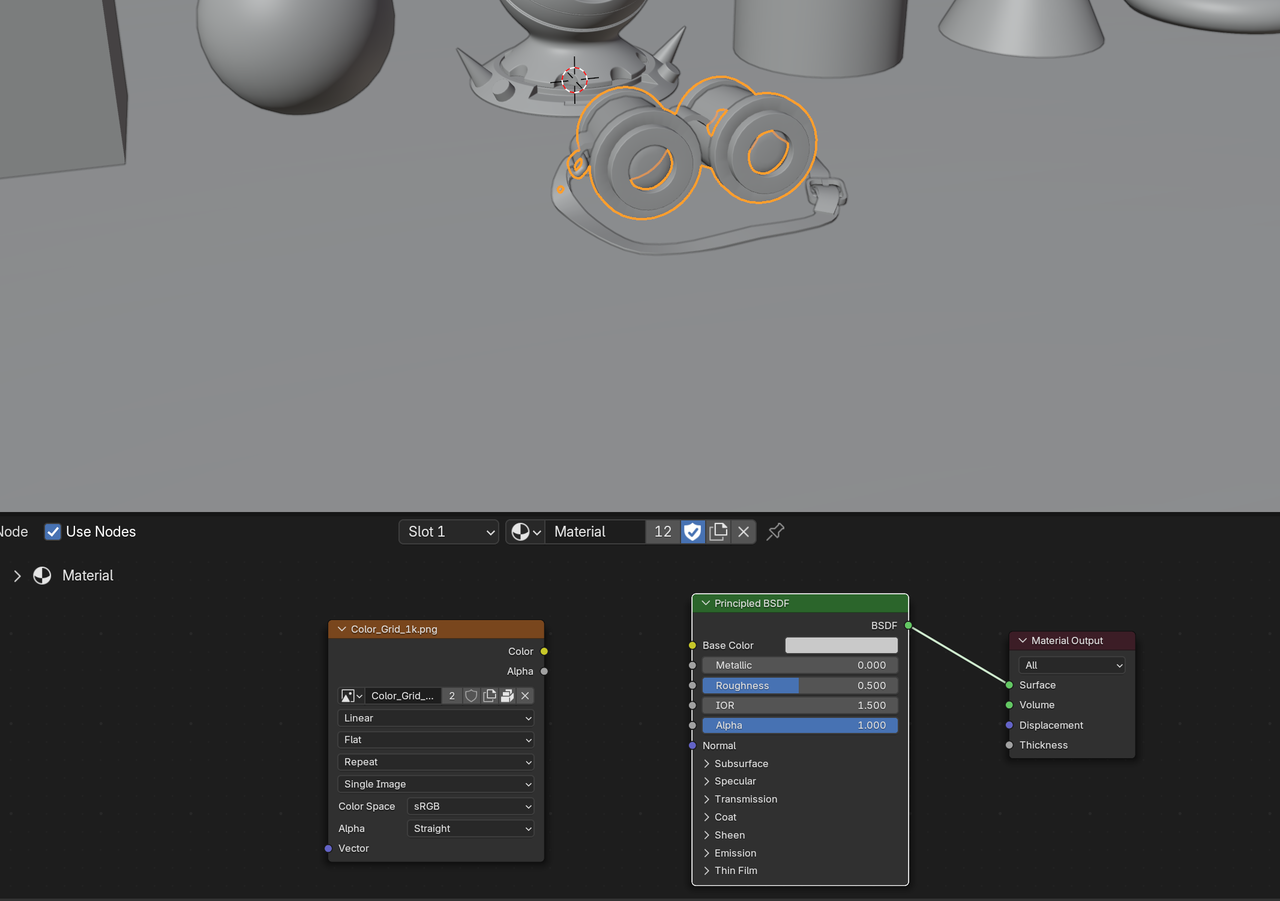
Task: Expand the Emission panel
Action: point(707,854)
